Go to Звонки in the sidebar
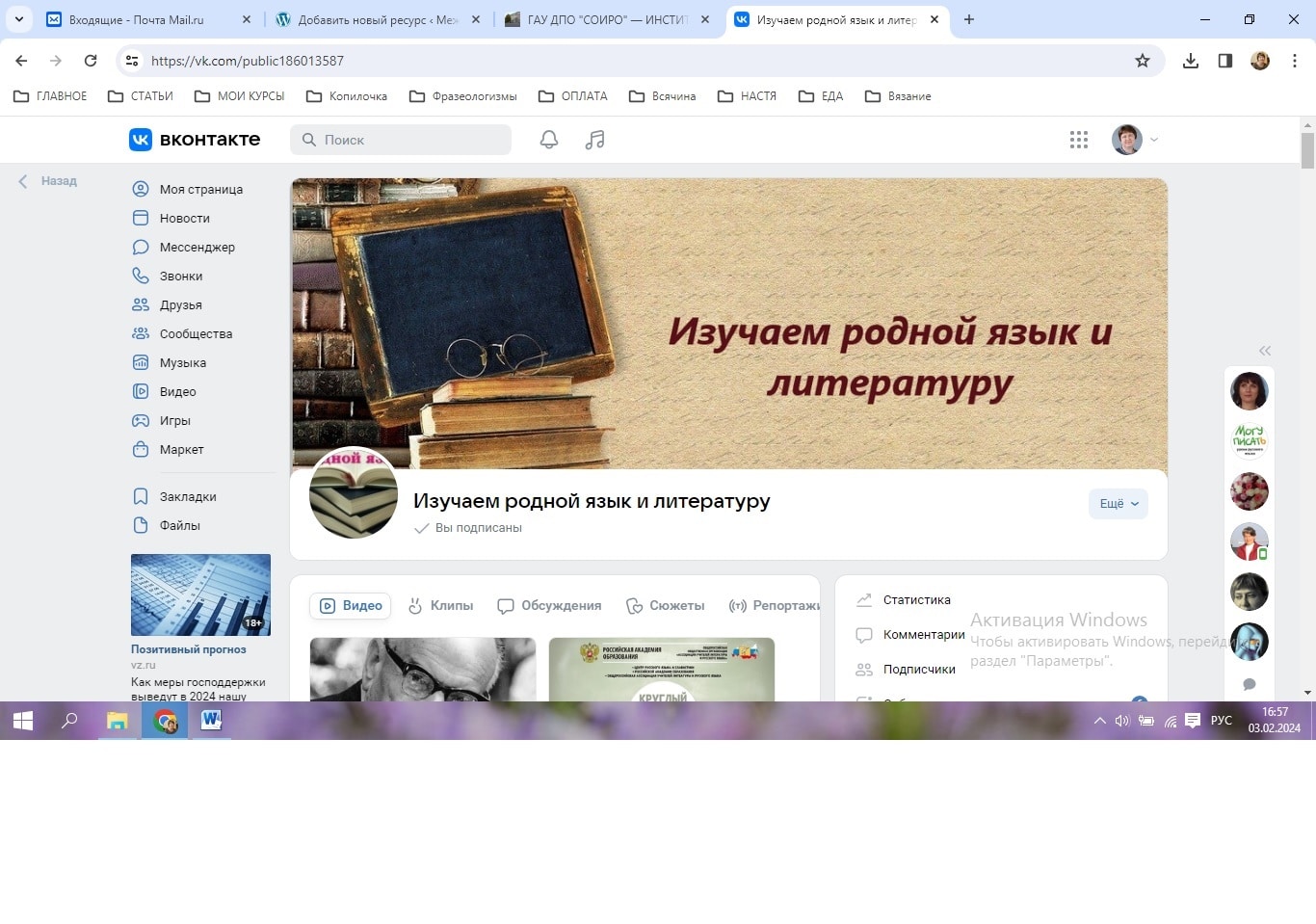The image size is (1316, 924). 180,277
